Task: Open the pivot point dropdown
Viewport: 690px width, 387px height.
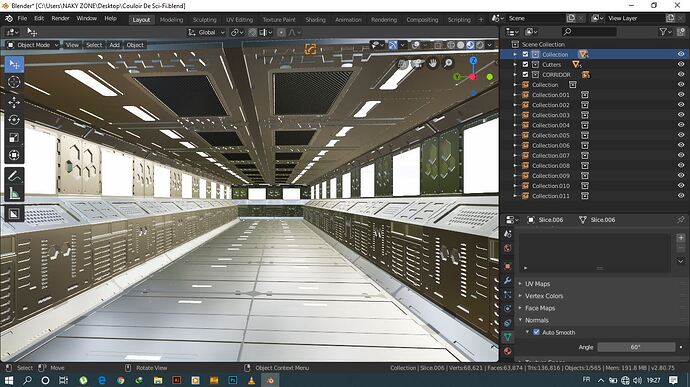Action: [x=237, y=32]
